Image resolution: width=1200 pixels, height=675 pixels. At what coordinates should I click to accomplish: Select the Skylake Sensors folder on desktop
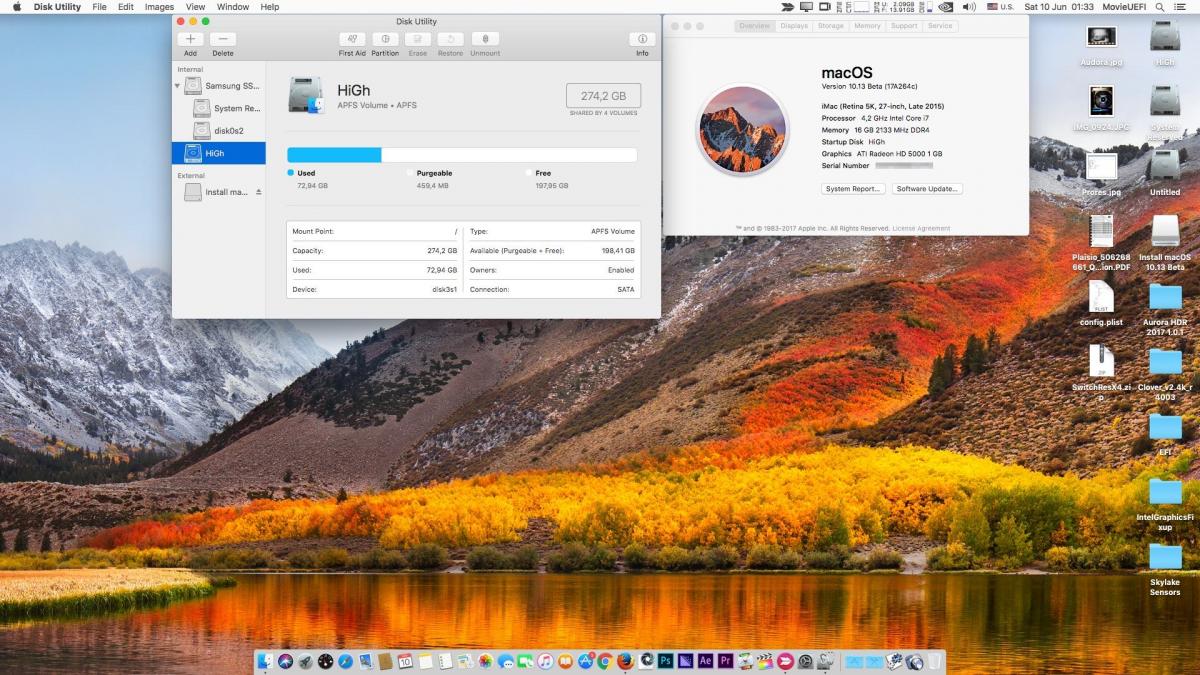pyautogui.click(x=1165, y=570)
